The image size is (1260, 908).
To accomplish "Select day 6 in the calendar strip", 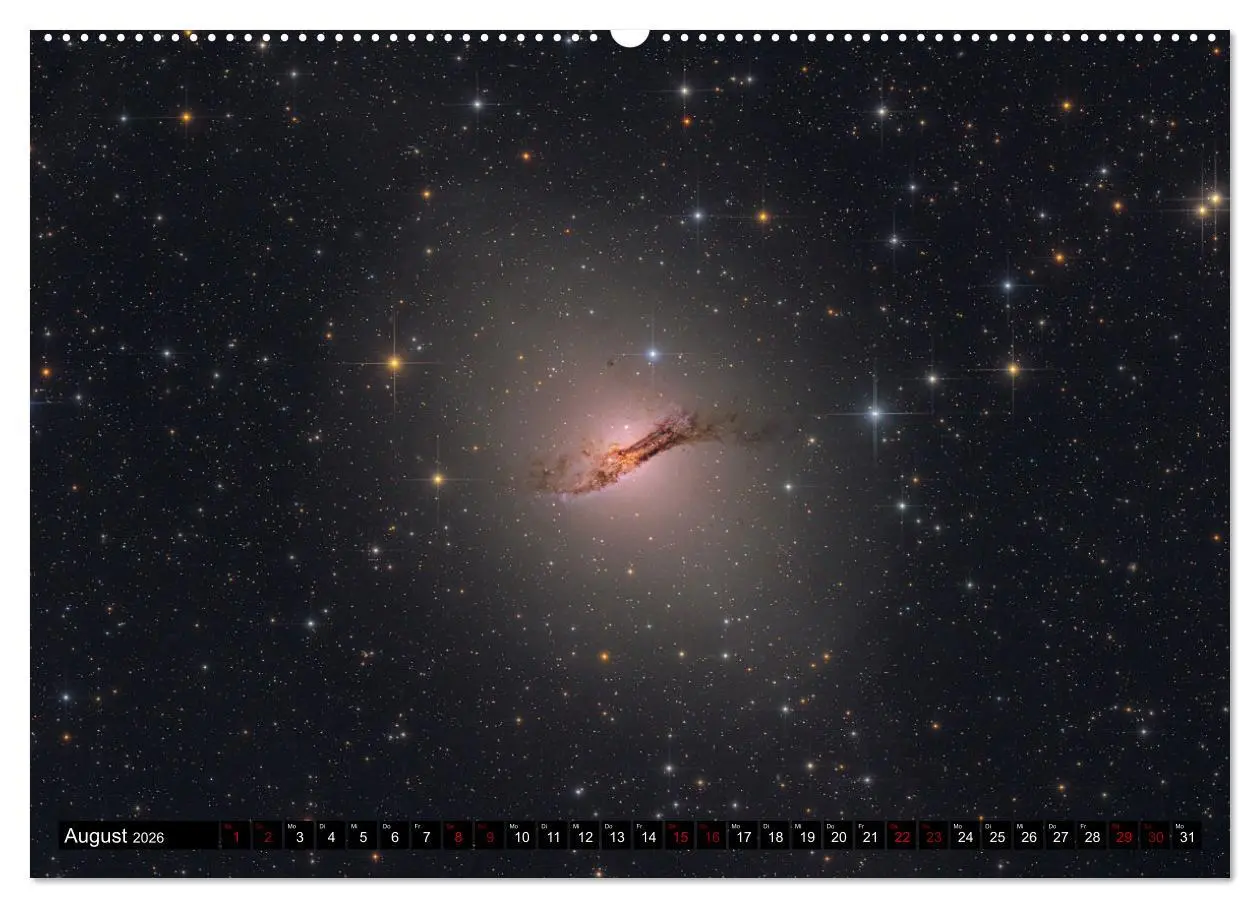I will tap(394, 836).
